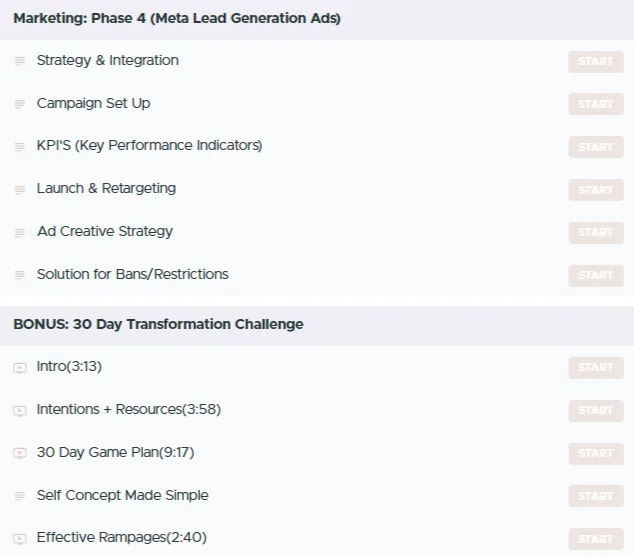Collapse the Marketing: Phase 4 section header
The image size is (634, 557).
click(x=177, y=19)
